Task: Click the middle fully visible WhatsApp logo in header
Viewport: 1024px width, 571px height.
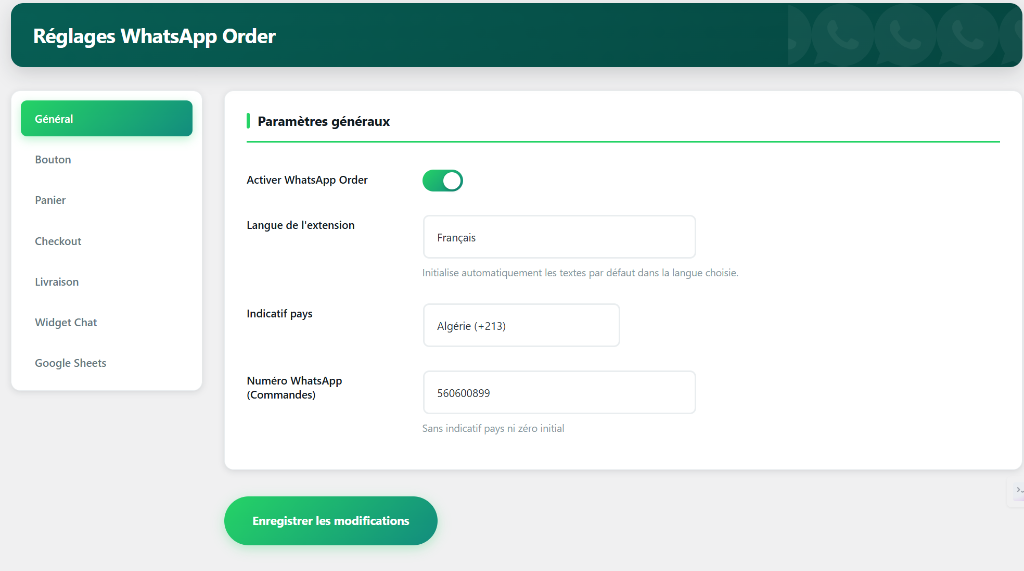Action: click(906, 36)
